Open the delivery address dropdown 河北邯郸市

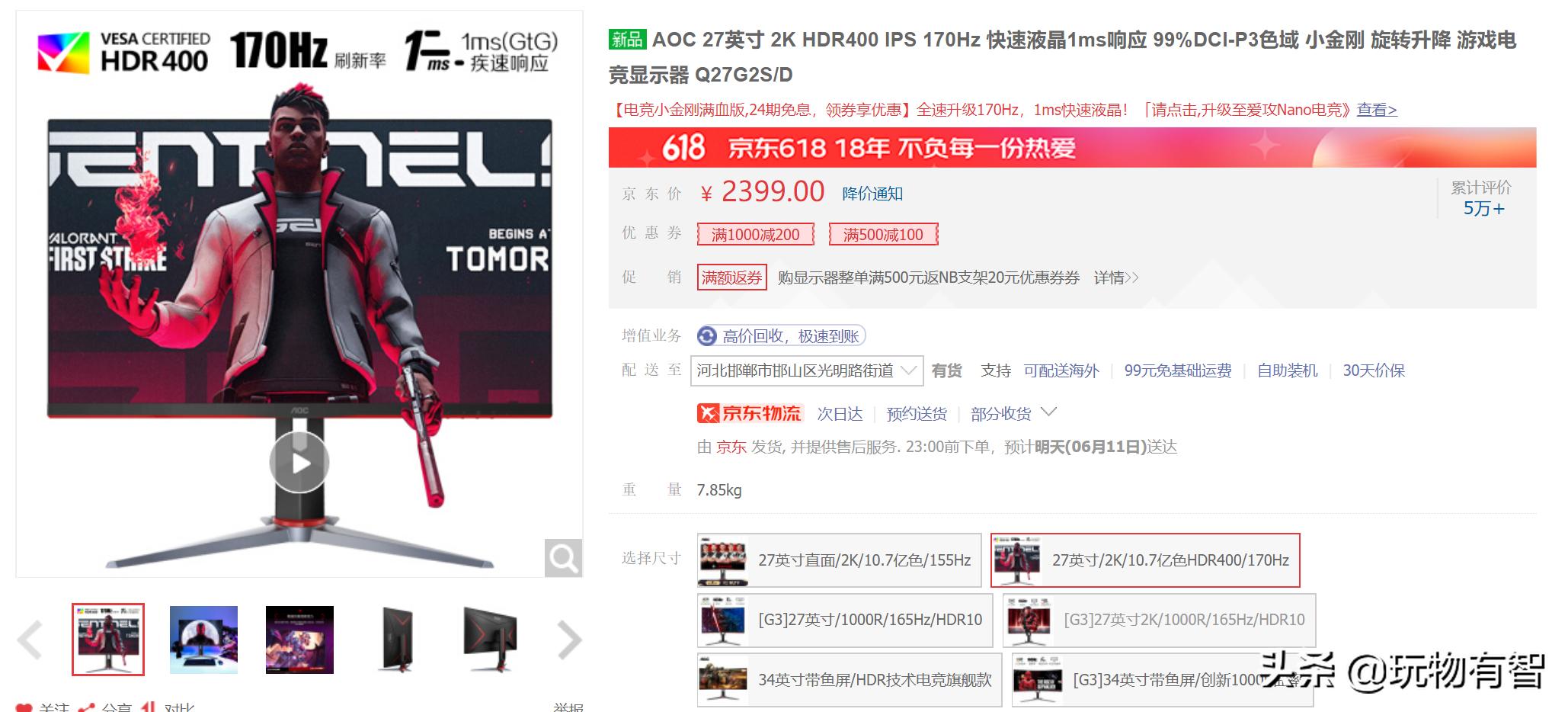click(x=807, y=370)
